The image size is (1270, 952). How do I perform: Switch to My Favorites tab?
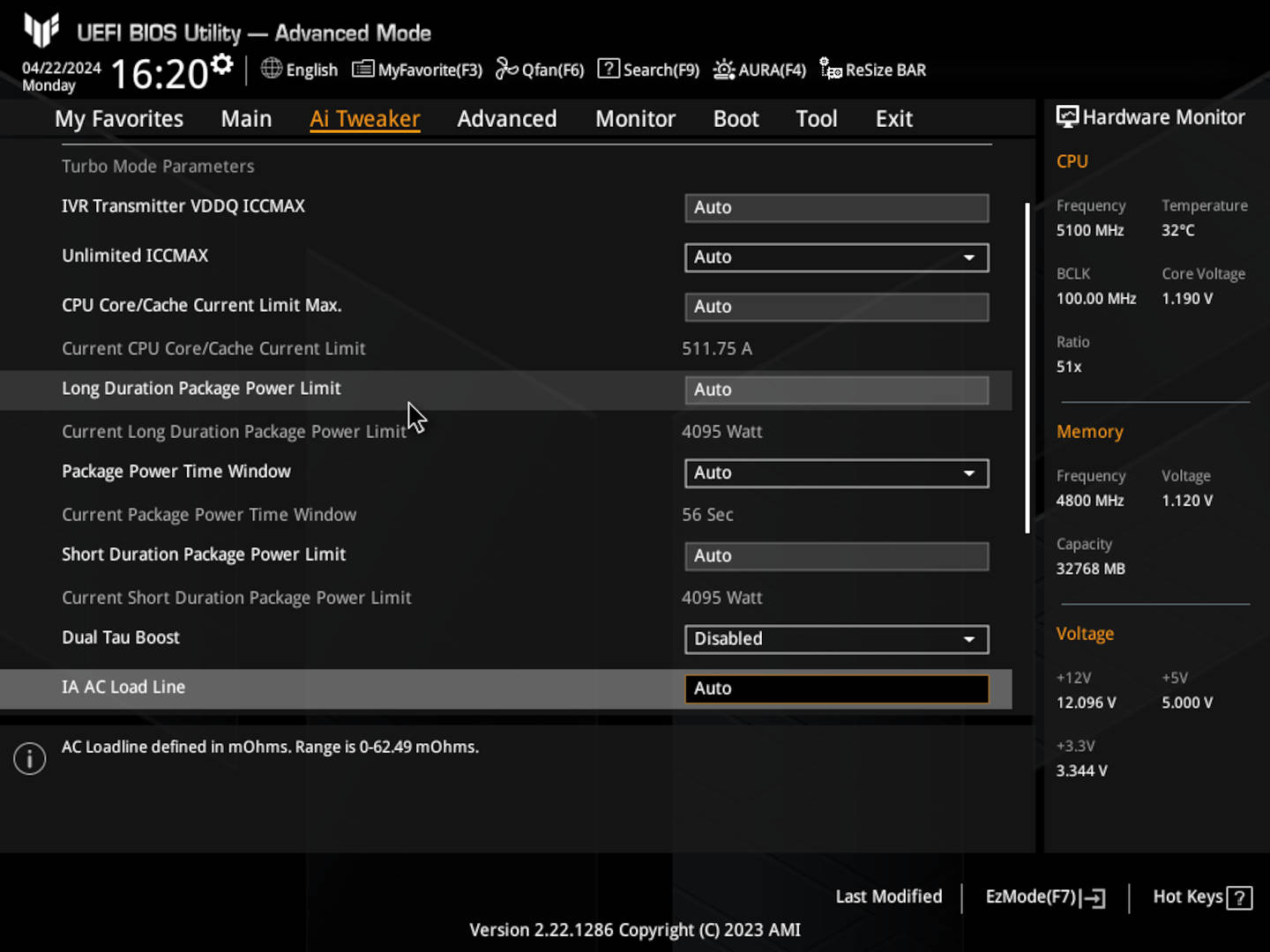119,119
